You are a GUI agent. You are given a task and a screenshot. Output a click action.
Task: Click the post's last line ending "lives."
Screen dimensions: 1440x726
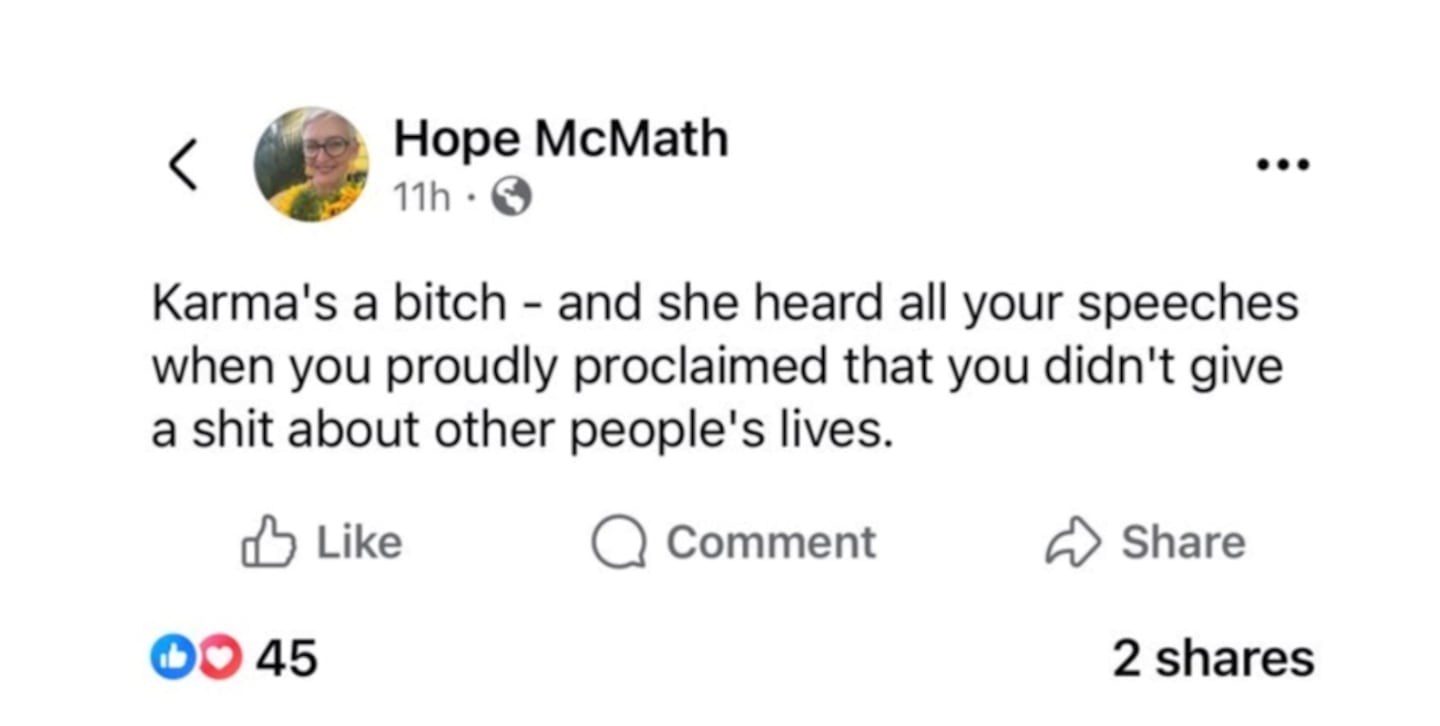(x=520, y=431)
